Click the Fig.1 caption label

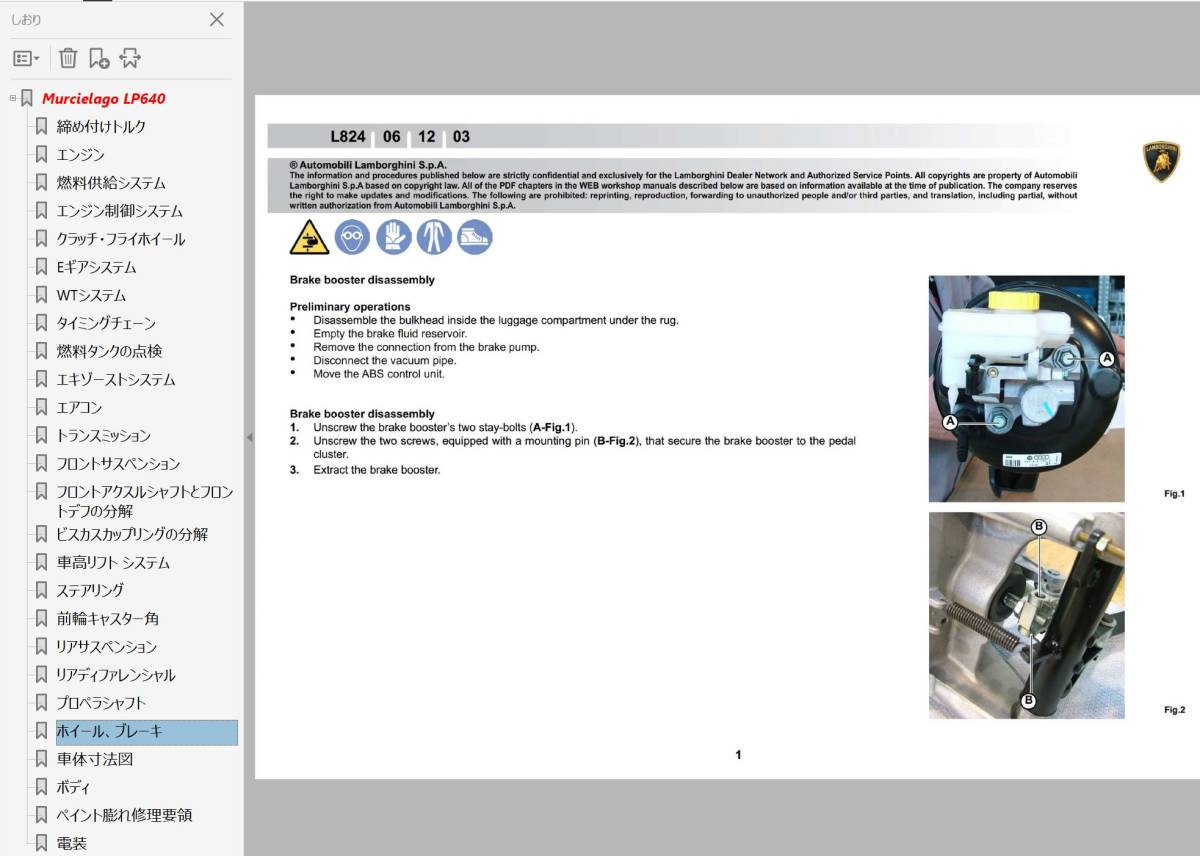pos(1174,494)
